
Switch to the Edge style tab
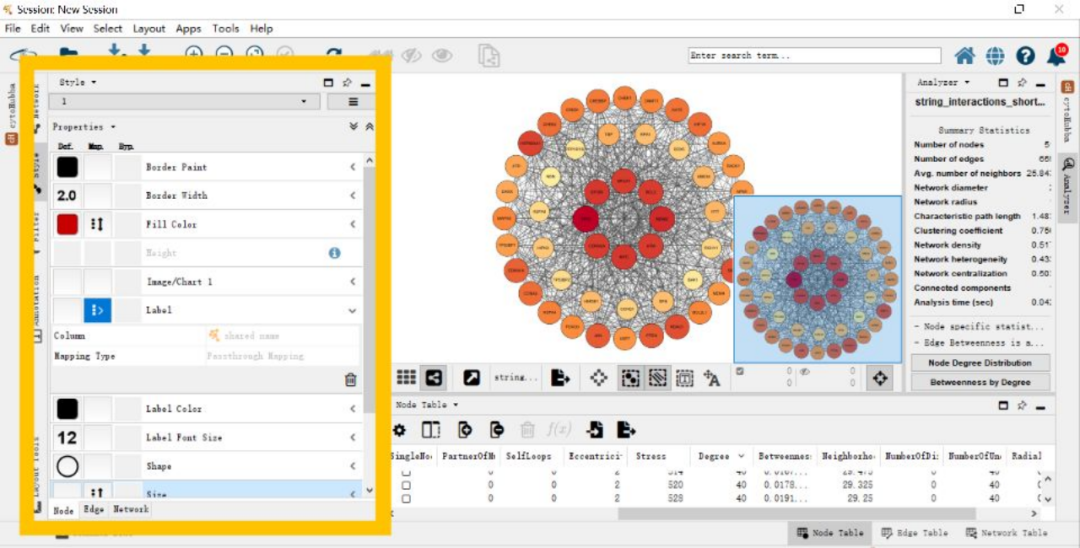coord(94,509)
